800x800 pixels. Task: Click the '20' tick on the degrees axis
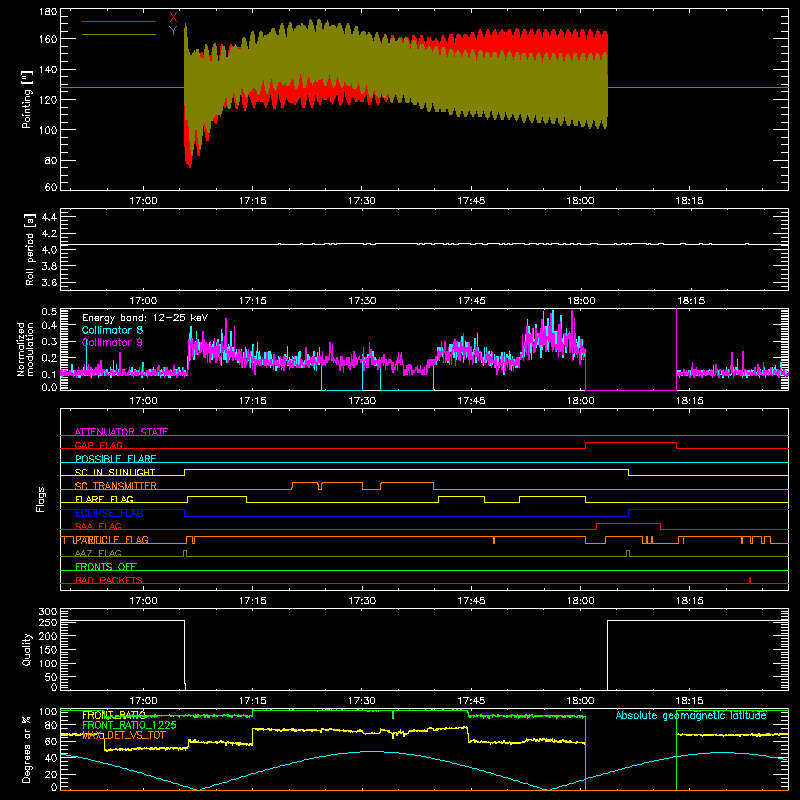click(x=51, y=774)
